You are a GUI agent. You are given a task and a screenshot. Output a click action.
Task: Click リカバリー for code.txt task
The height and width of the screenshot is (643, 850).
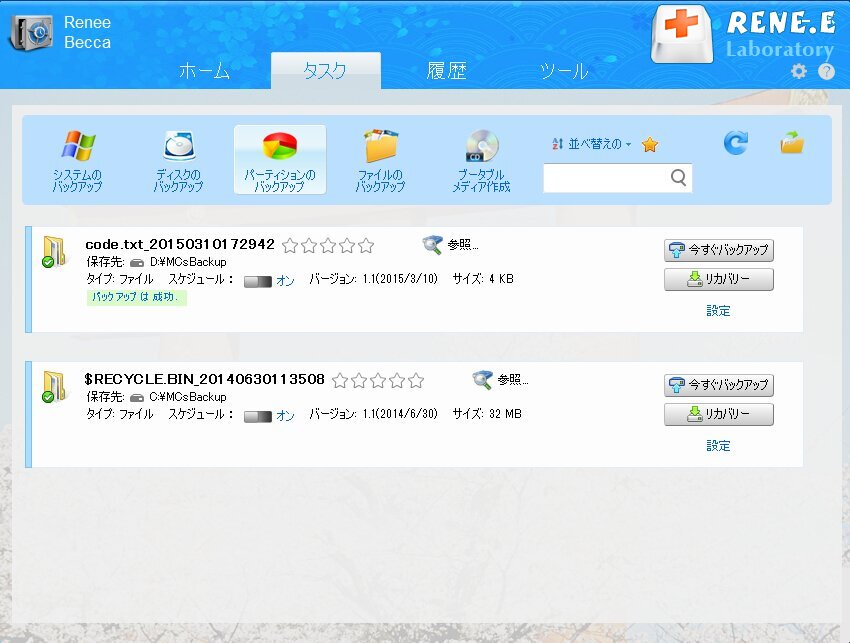(719, 279)
